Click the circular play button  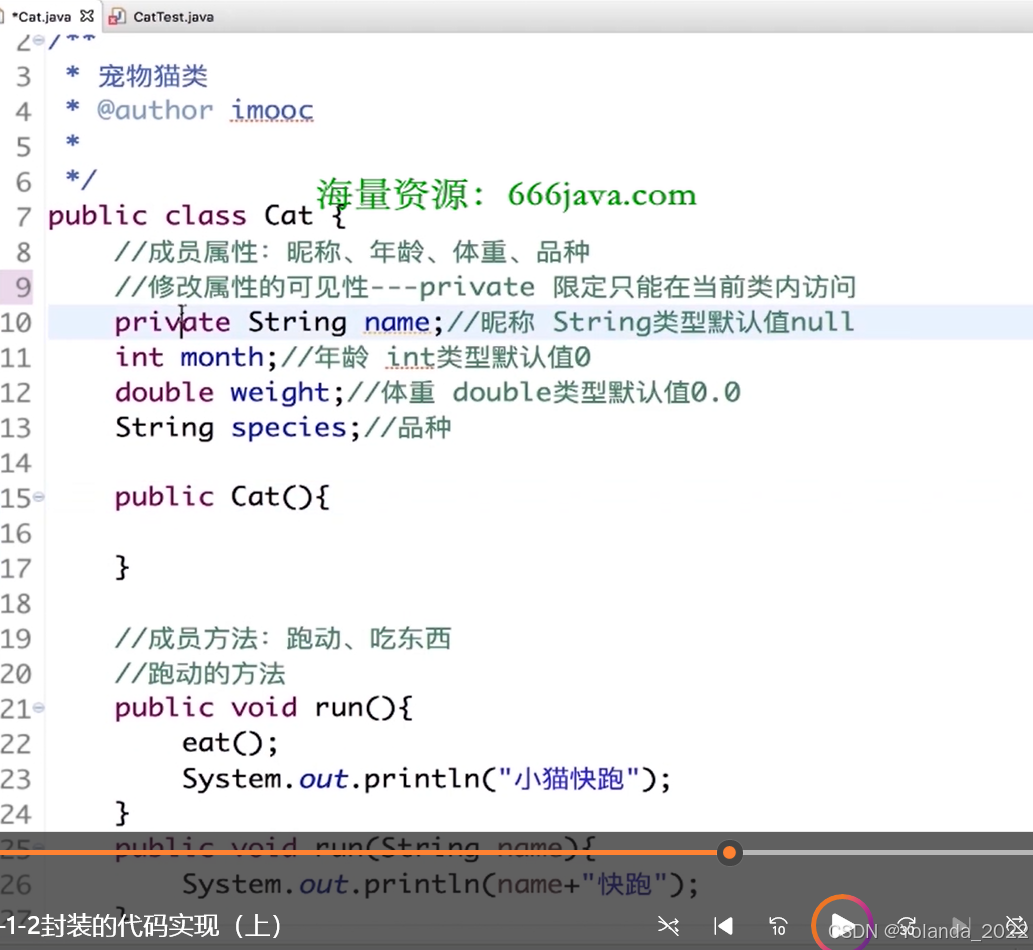click(841, 925)
